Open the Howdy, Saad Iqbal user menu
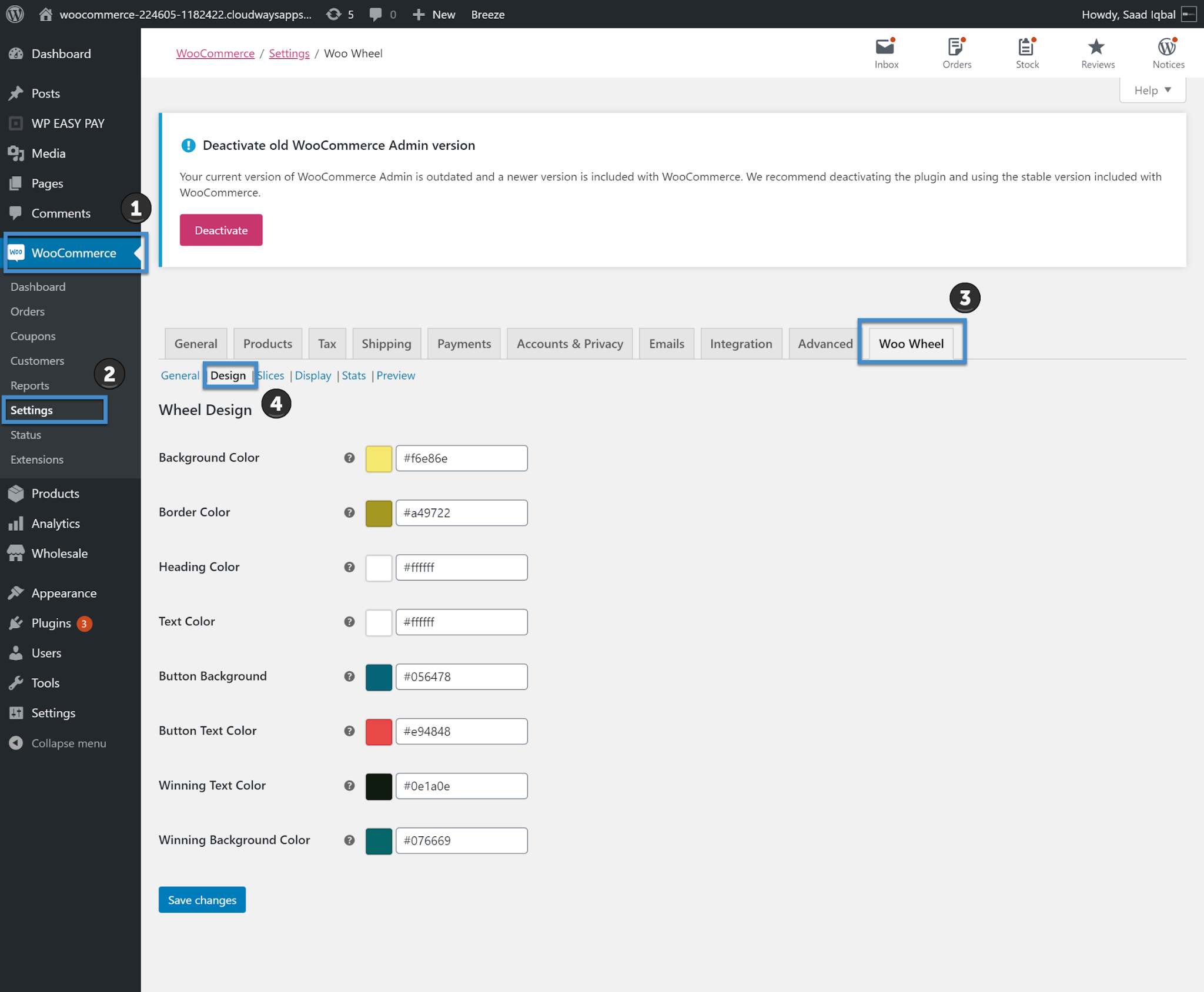The height and width of the screenshot is (992, 1204). coord(1139,14)
